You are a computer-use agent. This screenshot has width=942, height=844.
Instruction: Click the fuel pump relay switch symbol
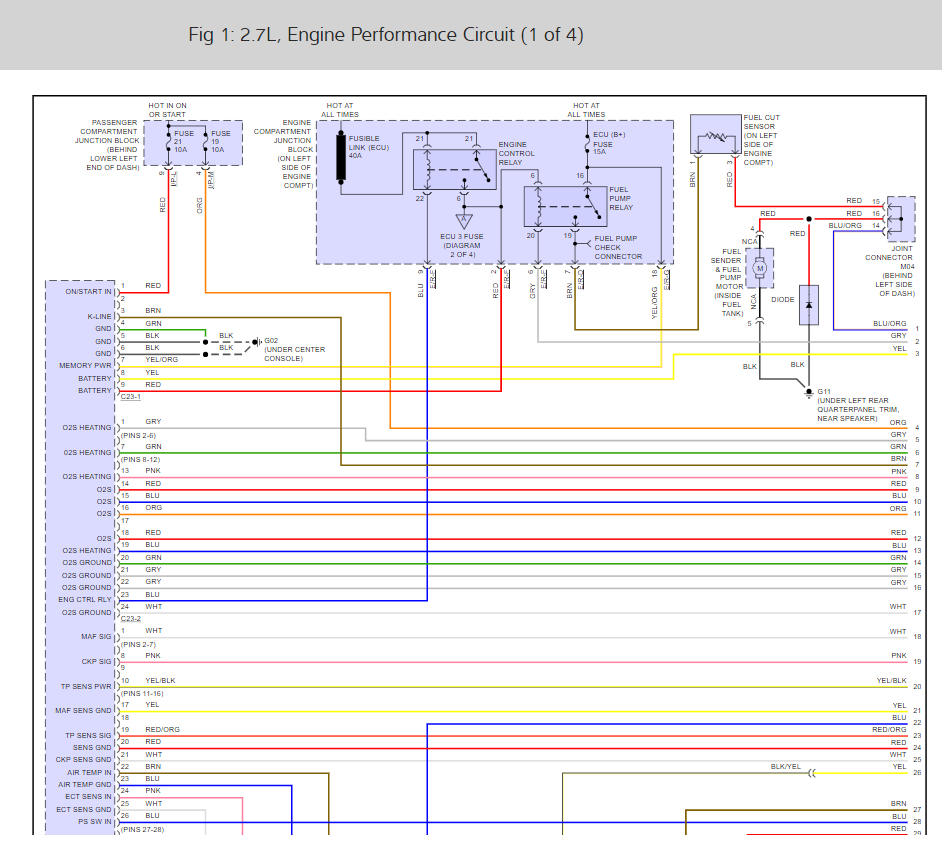591,206
